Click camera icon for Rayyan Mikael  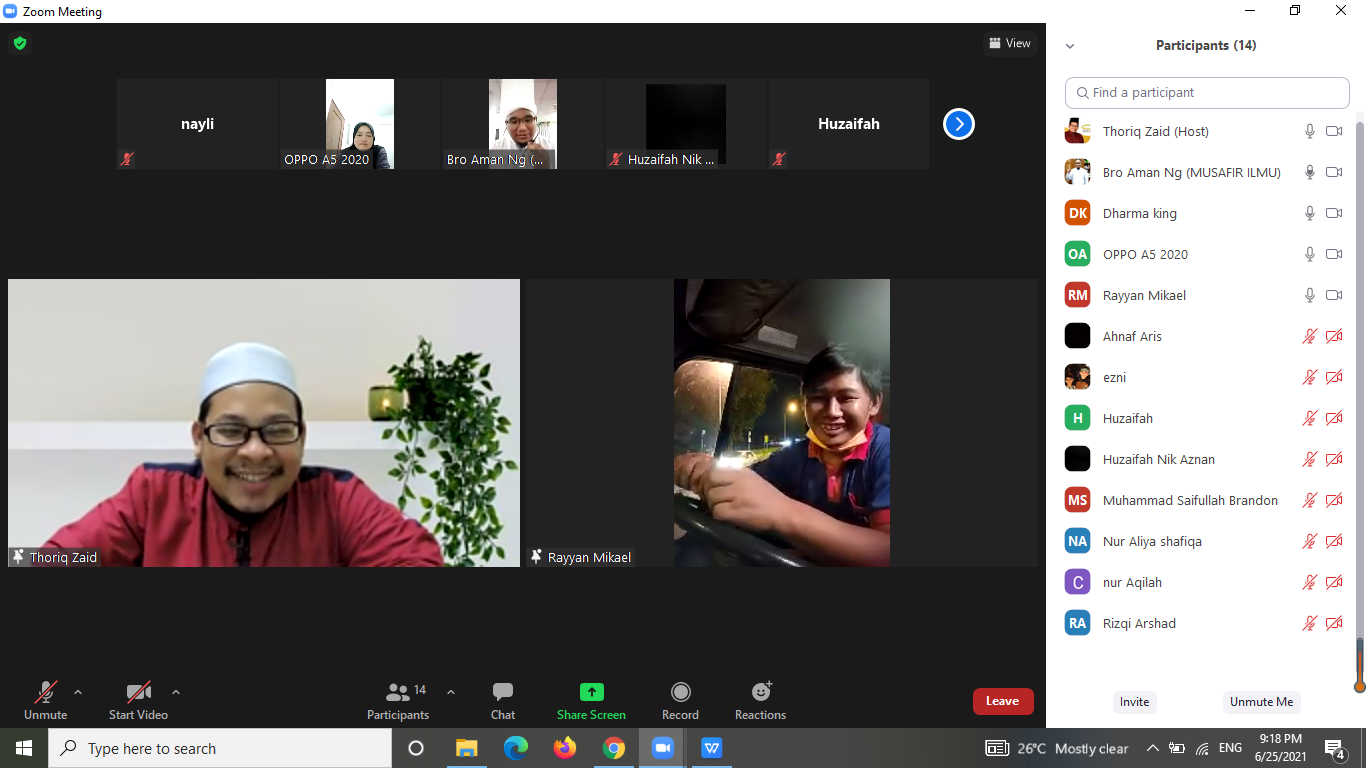click(1333, 295)
